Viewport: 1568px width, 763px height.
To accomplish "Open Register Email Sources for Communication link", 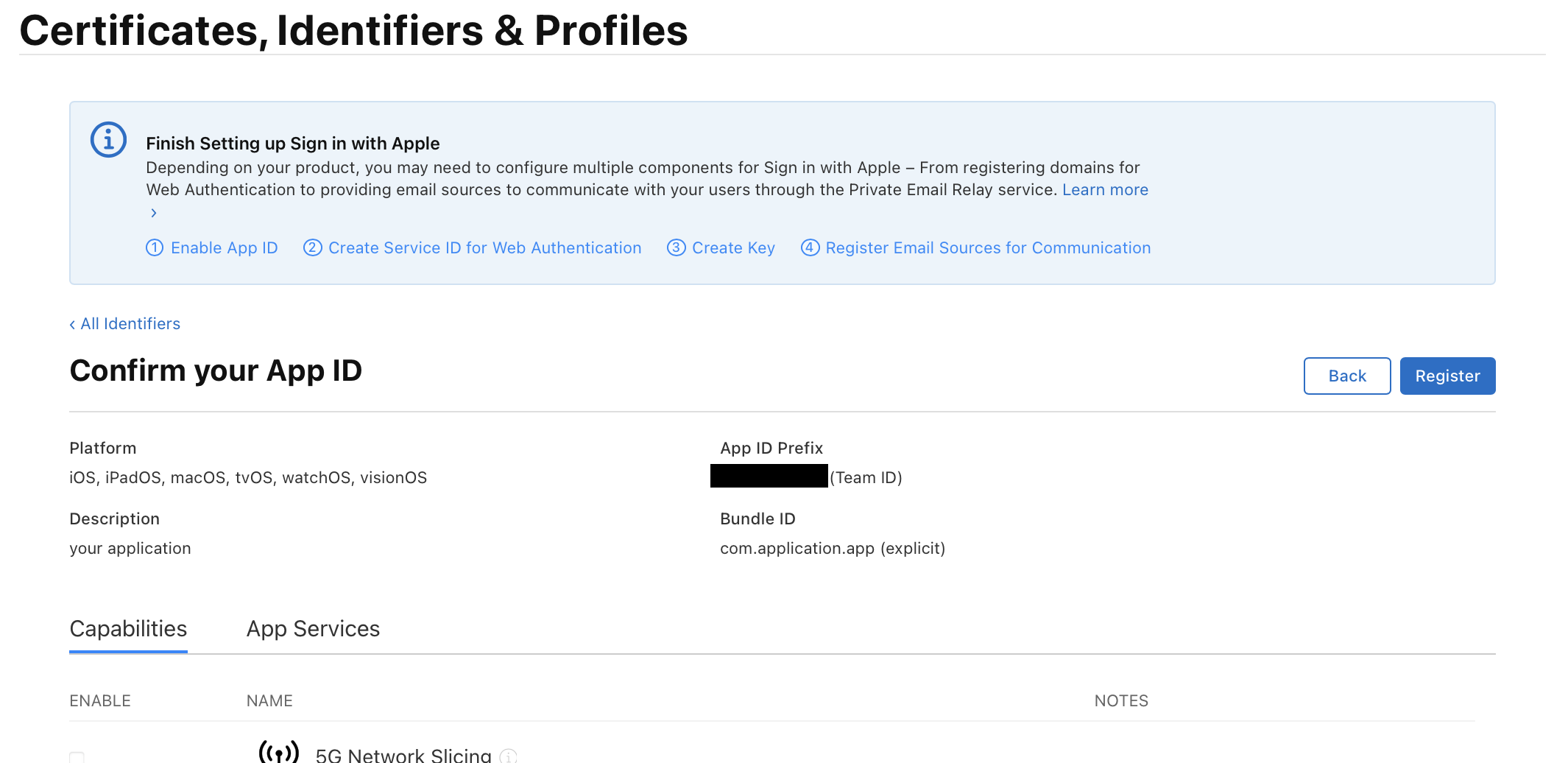I will click(x=987, y=248).
